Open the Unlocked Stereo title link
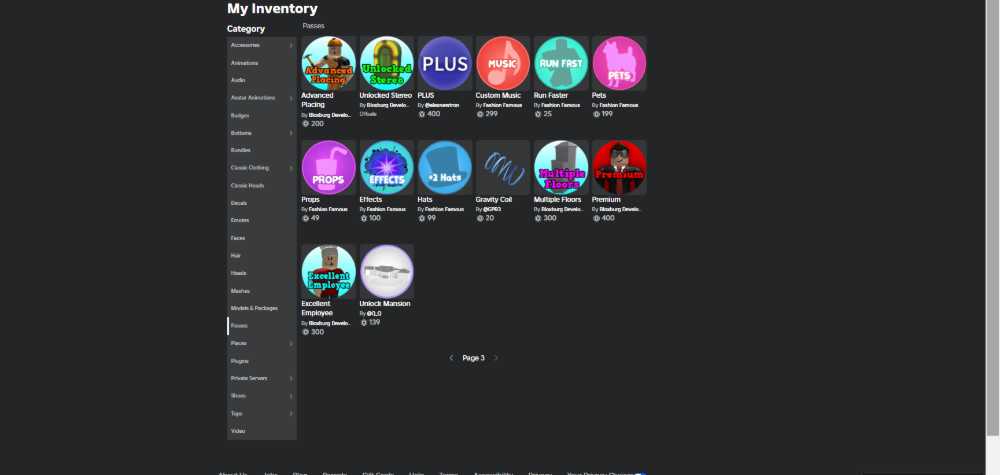This screenshot has width=1000, height=475. click(x=386, y=96)
